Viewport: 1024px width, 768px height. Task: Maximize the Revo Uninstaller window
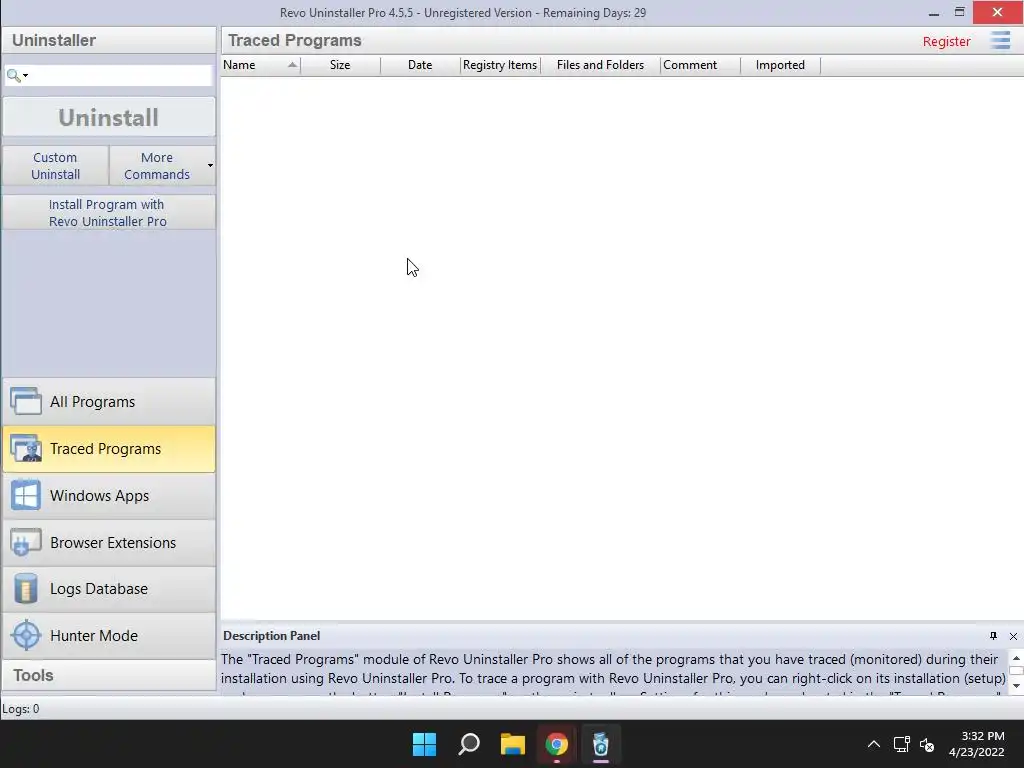click(959, 12)
